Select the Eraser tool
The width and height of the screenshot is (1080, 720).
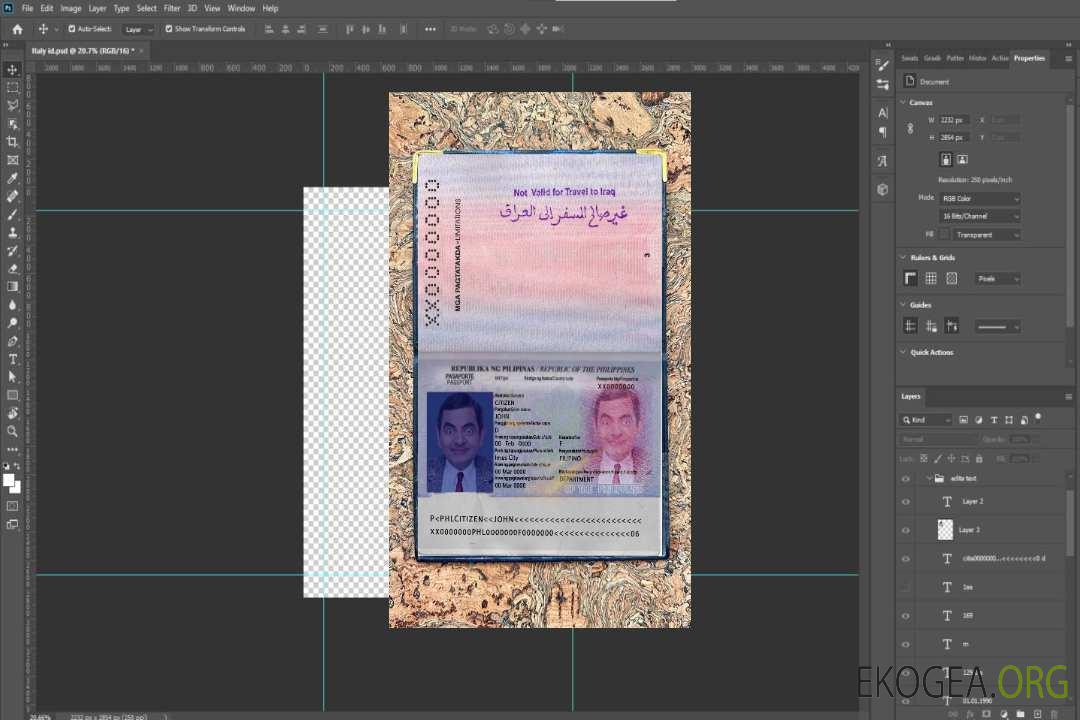(12, 269)
